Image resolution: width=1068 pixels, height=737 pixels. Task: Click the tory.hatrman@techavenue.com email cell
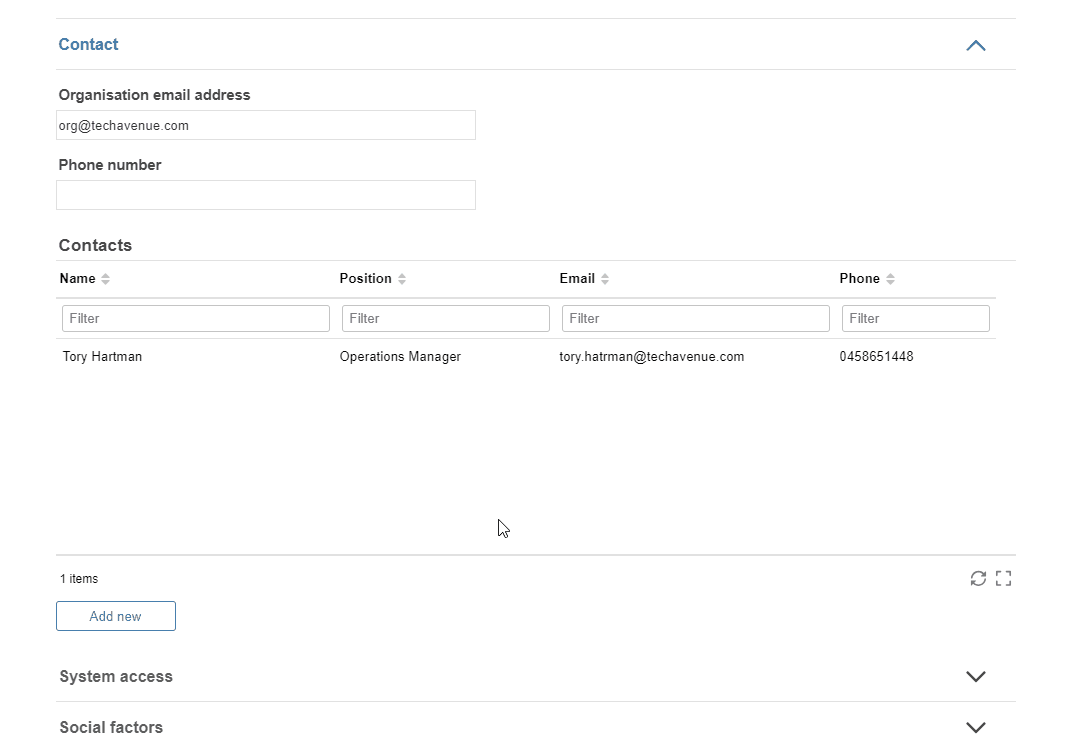652,357
